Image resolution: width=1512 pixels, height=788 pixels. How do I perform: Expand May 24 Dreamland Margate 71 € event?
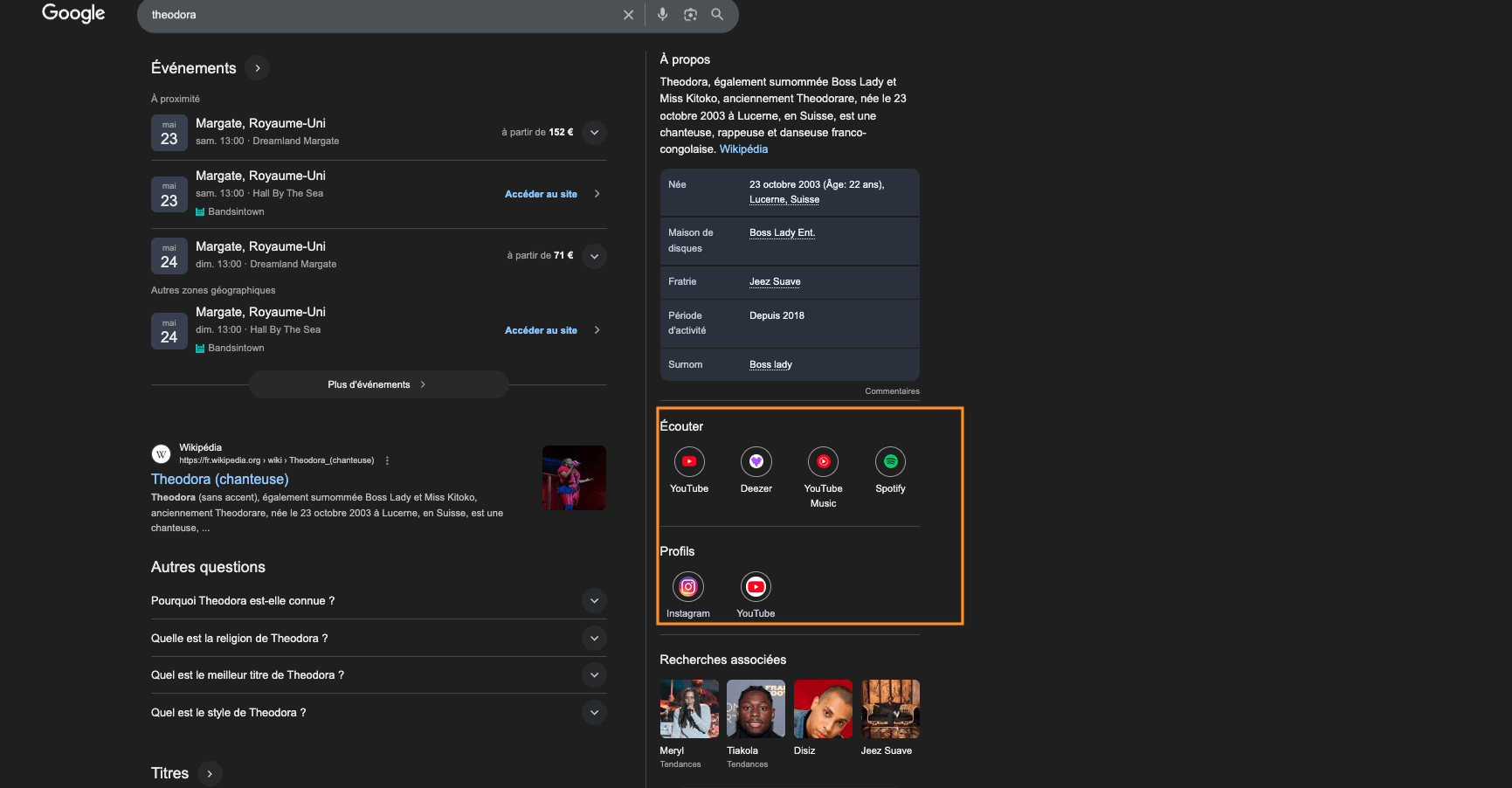tap(594, 256)
